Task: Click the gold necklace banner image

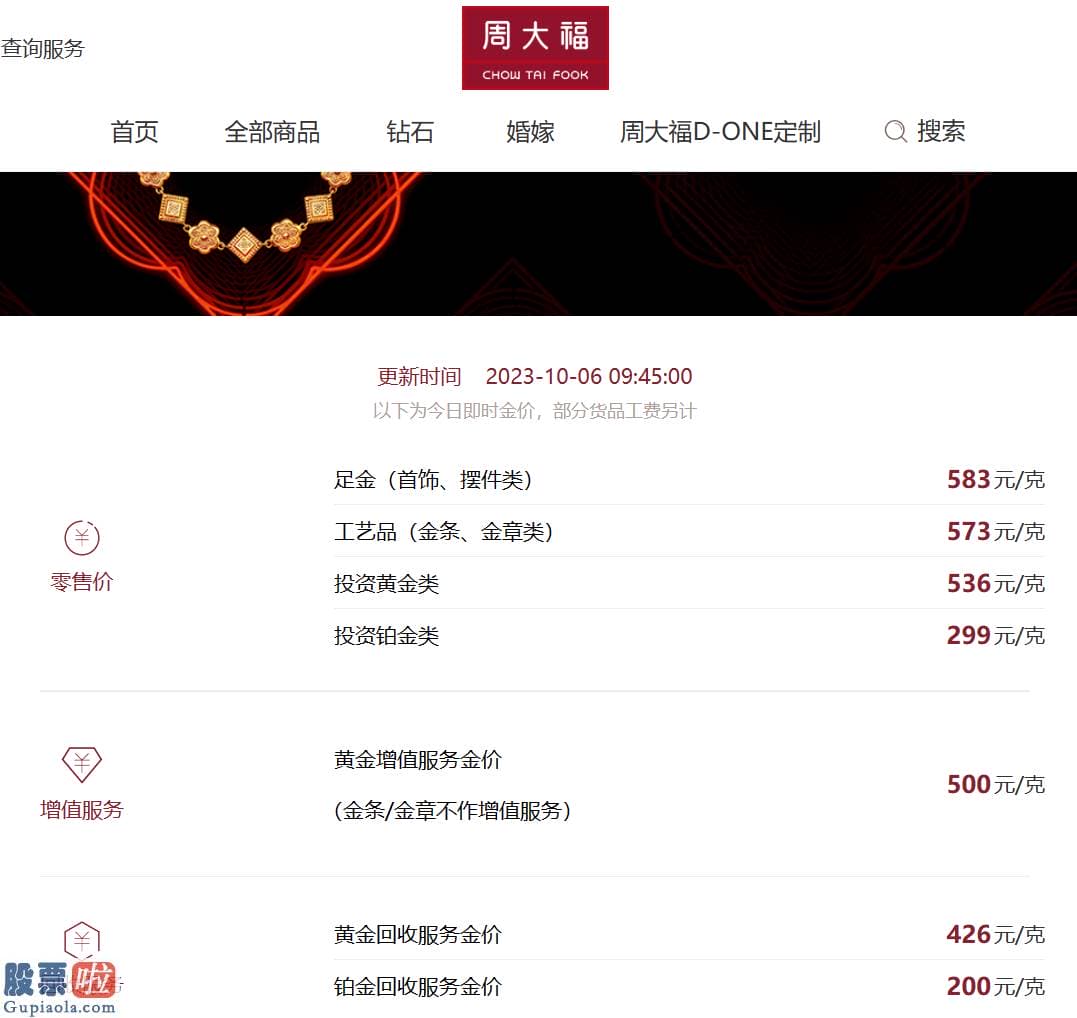Action: (538, 244)
